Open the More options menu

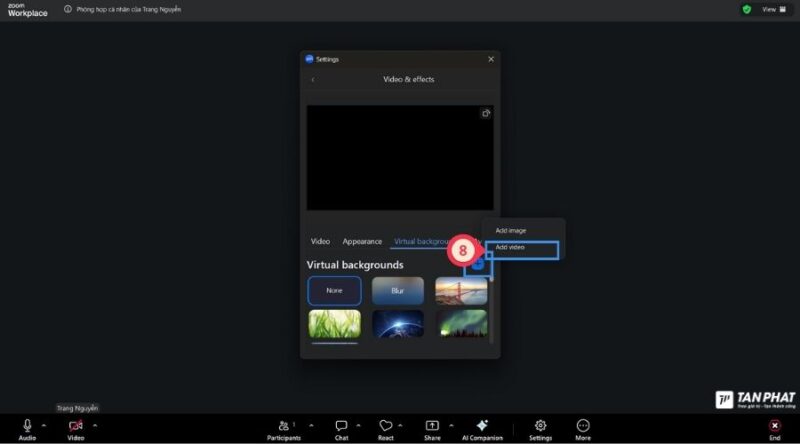583,426
